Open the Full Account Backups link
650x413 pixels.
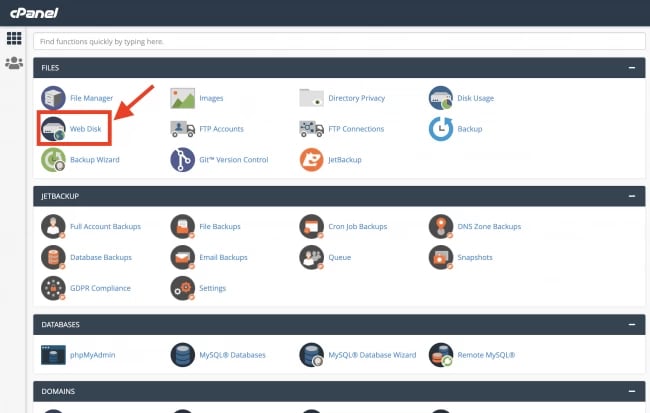[x=106, y=226]
